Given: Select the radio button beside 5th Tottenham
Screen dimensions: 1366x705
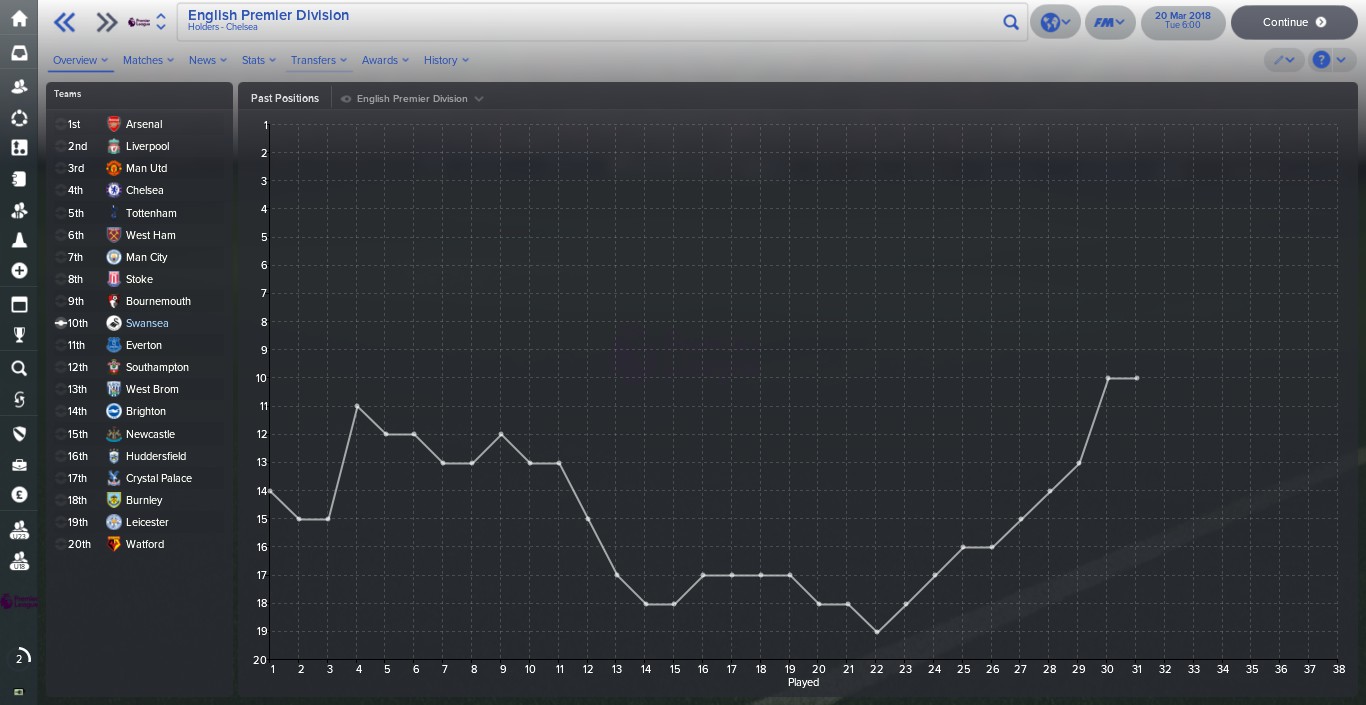Looking at the screenshot, I should click(61, 213).
